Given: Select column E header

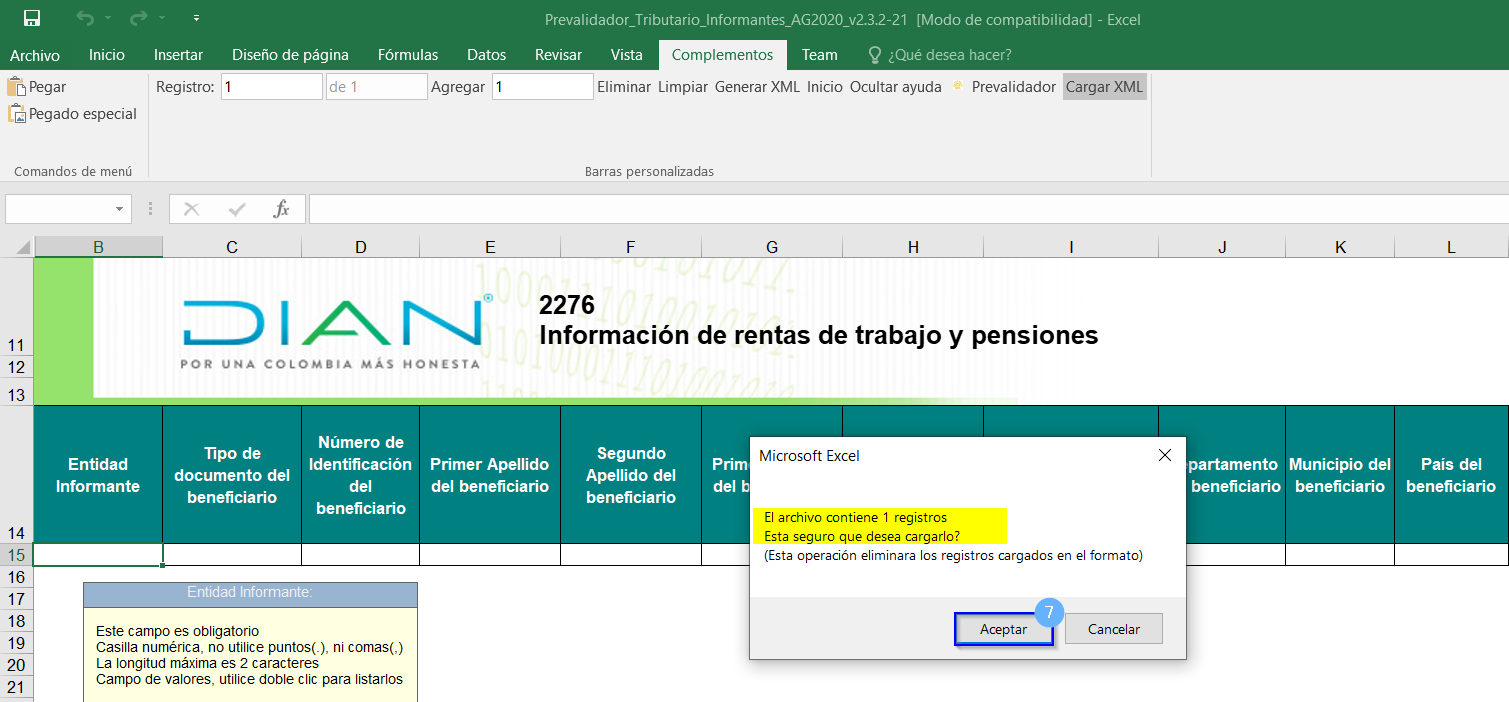Looking at the screenshot, I should pos(490,247).
